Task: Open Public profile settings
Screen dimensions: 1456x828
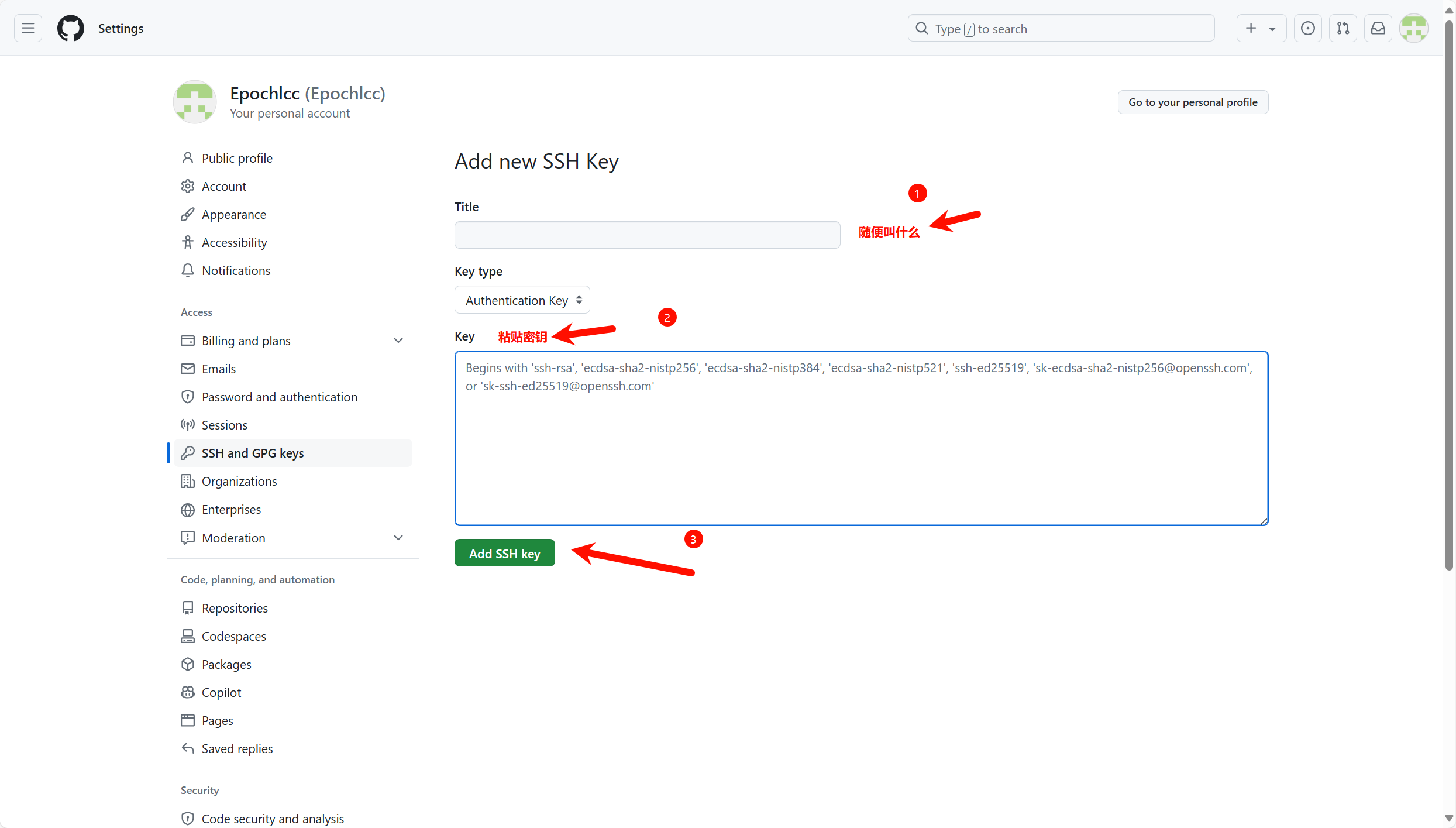Action: pos(293,158)
